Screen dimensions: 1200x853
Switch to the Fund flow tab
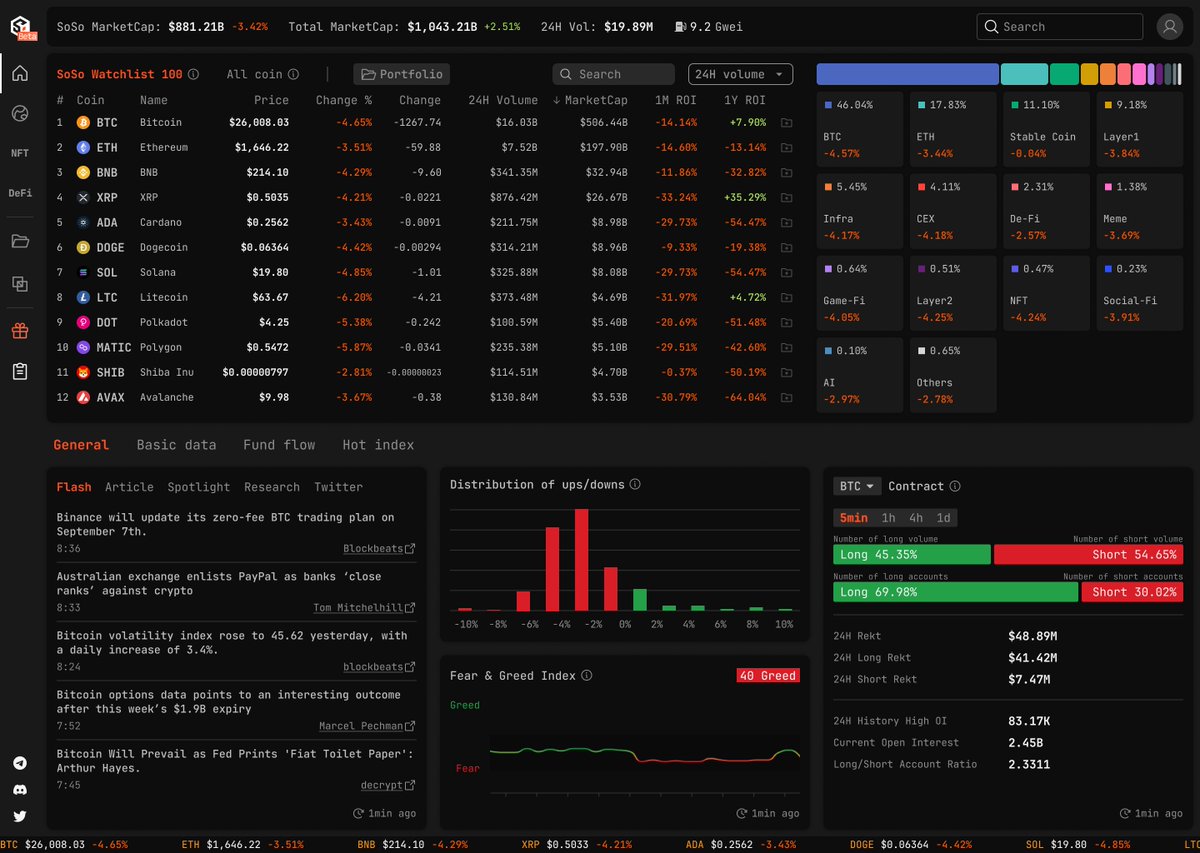coord(279,445)
